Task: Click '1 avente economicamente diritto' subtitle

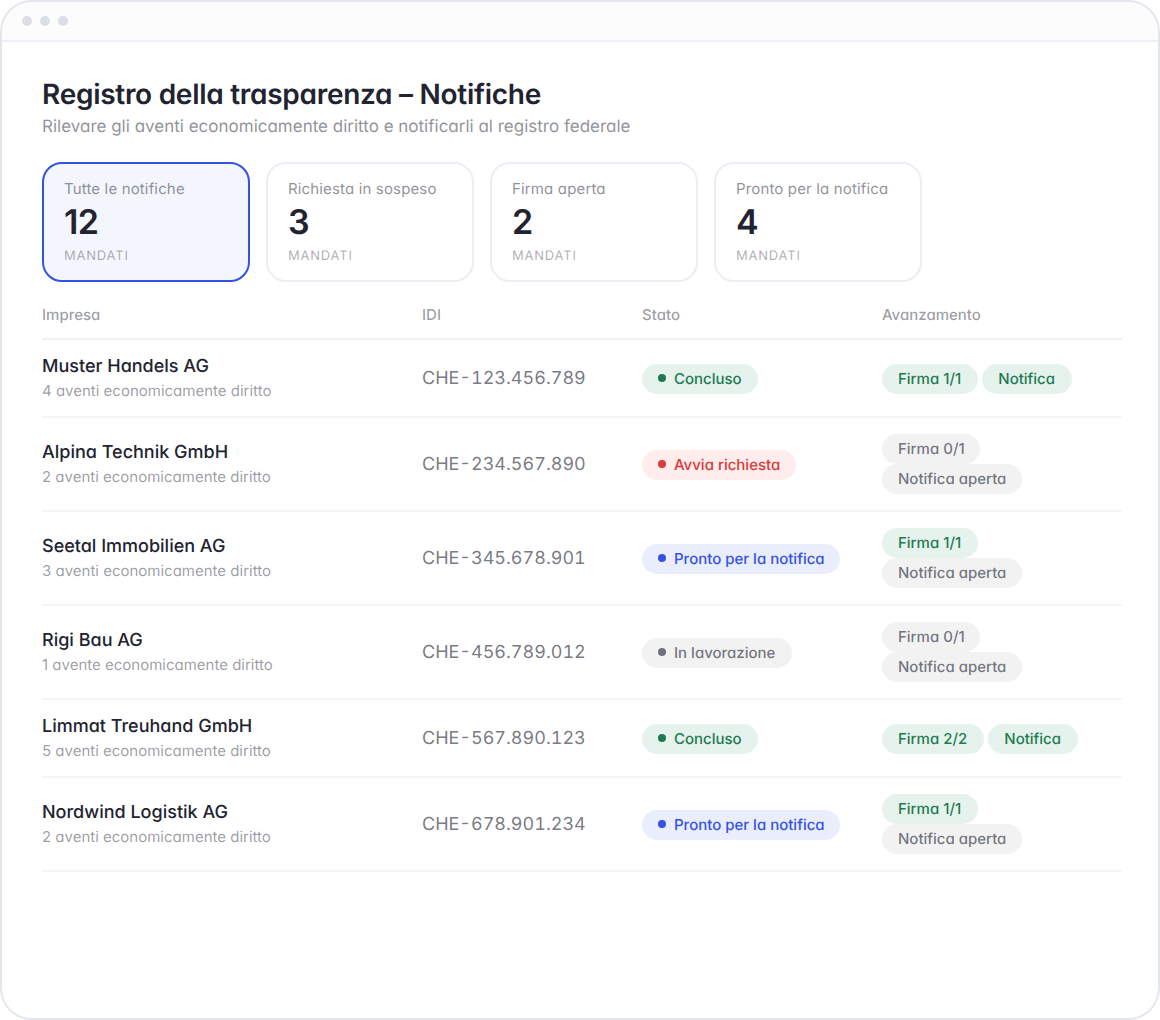Action: [158, 665]
